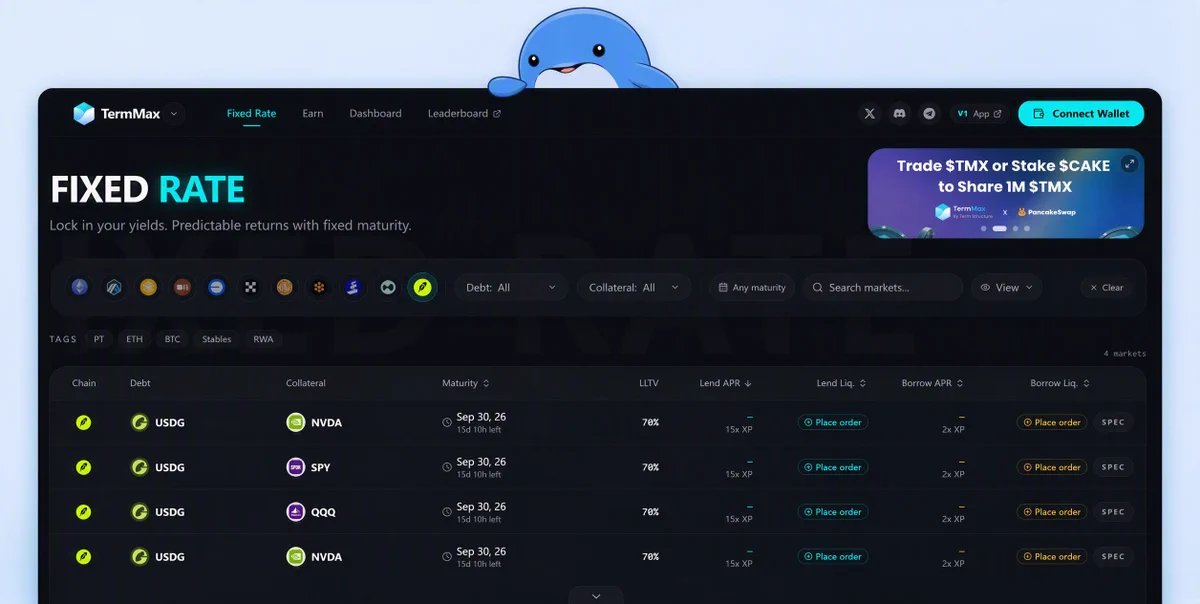Filter by the brown chain icon
Image resolution: width=1200 pixels, height=604 pixels.
tap(182, 287)
